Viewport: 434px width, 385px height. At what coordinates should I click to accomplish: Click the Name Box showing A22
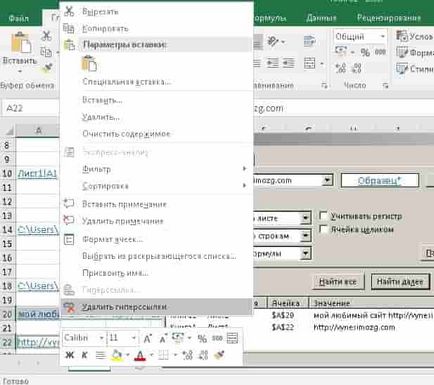point(32,108)
